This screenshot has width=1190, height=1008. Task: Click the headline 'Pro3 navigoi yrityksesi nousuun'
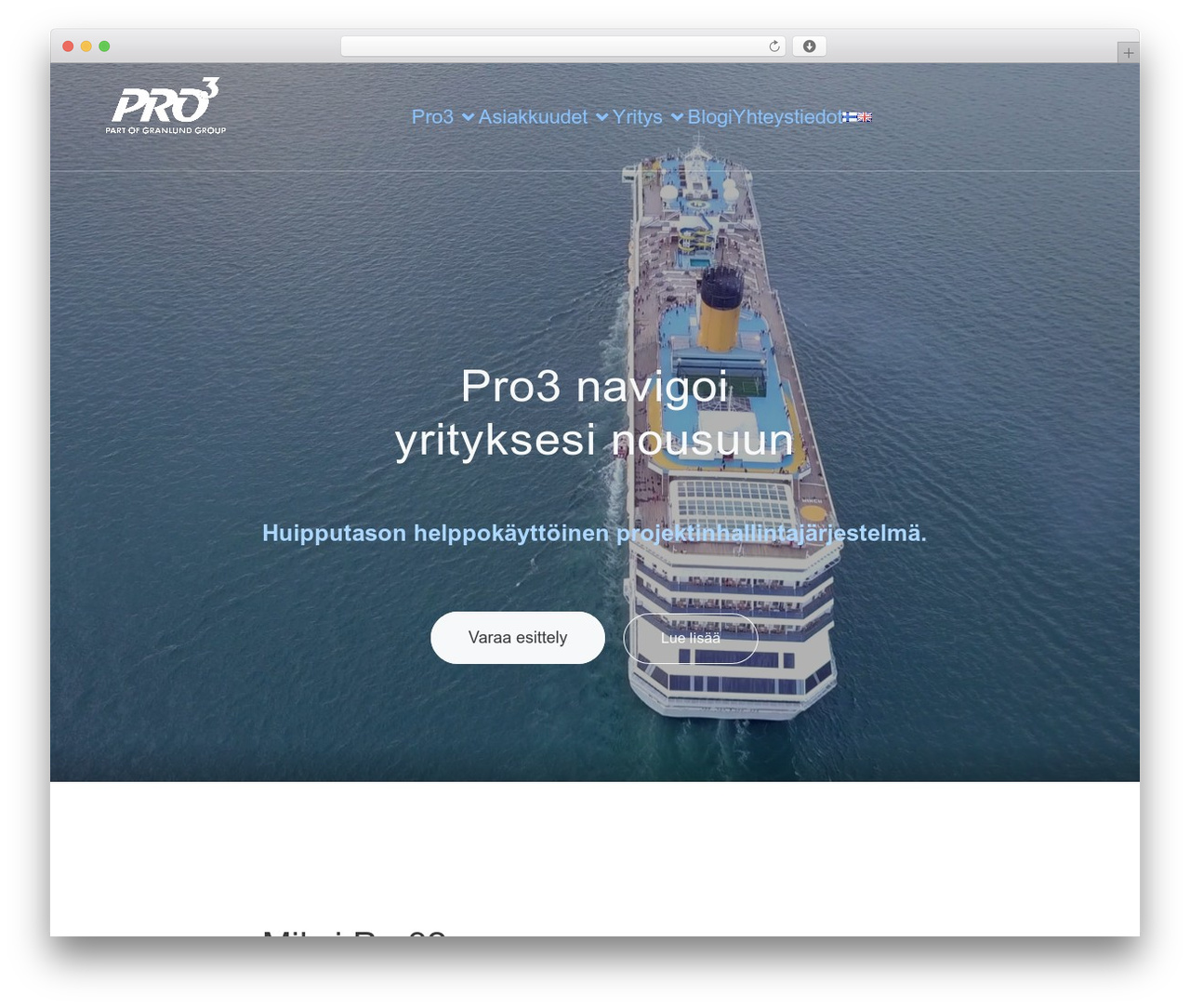point(594,413)
